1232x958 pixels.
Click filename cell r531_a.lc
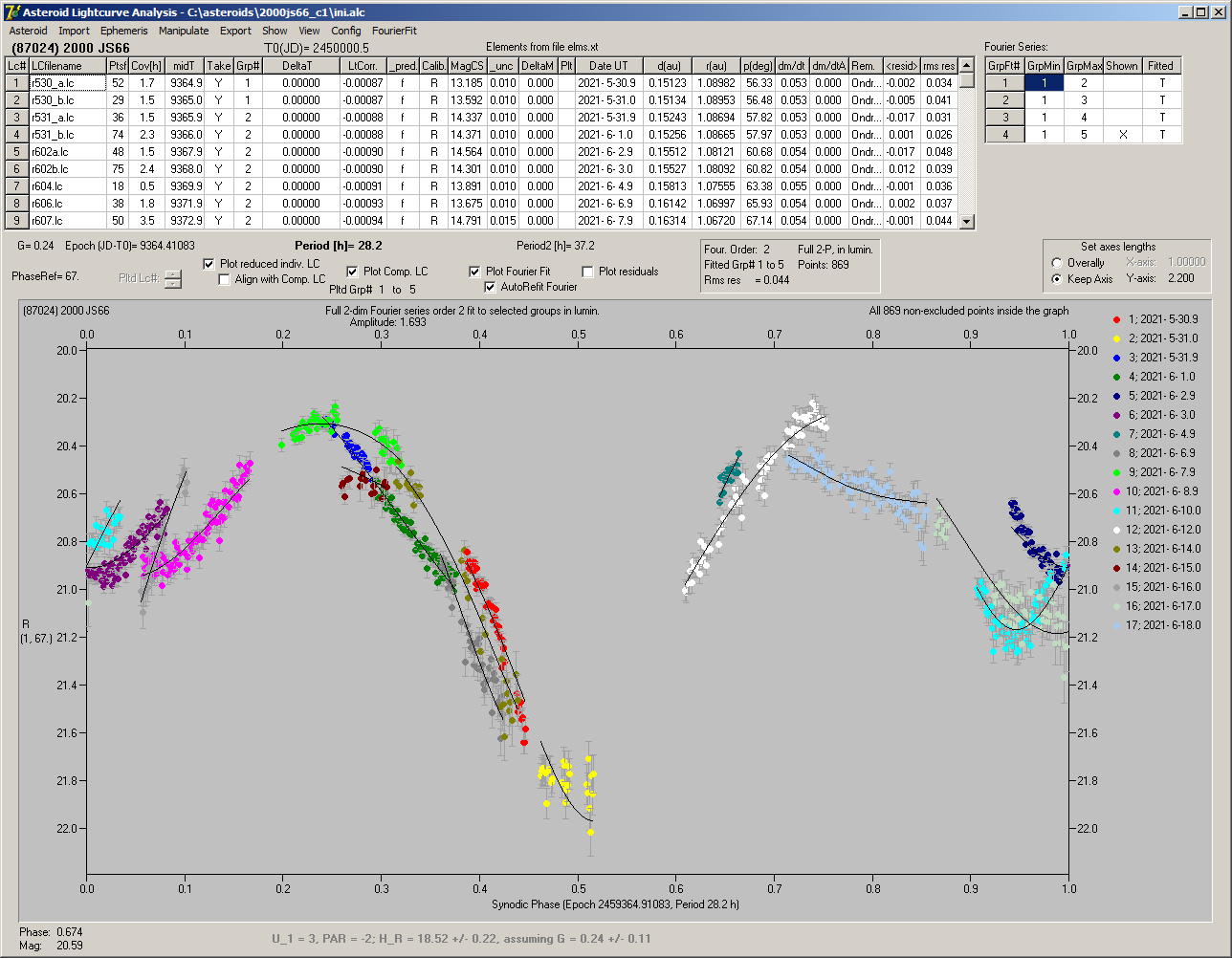point(67,118)
